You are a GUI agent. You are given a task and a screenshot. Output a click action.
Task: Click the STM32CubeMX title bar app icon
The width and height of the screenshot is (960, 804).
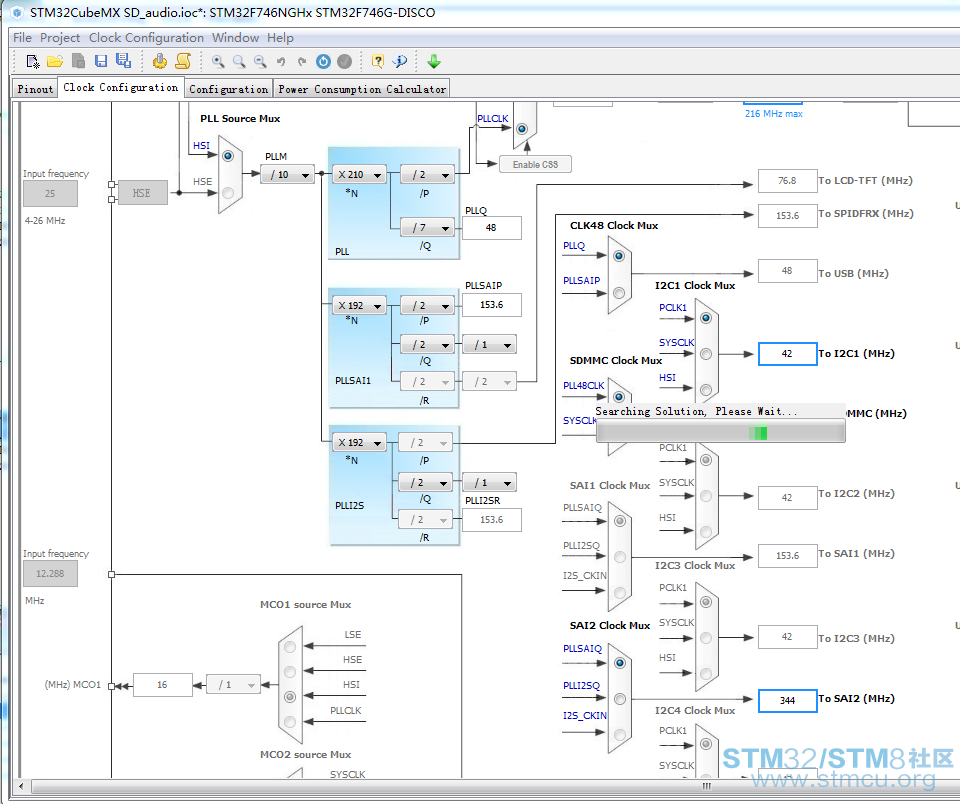click(17, 12)
